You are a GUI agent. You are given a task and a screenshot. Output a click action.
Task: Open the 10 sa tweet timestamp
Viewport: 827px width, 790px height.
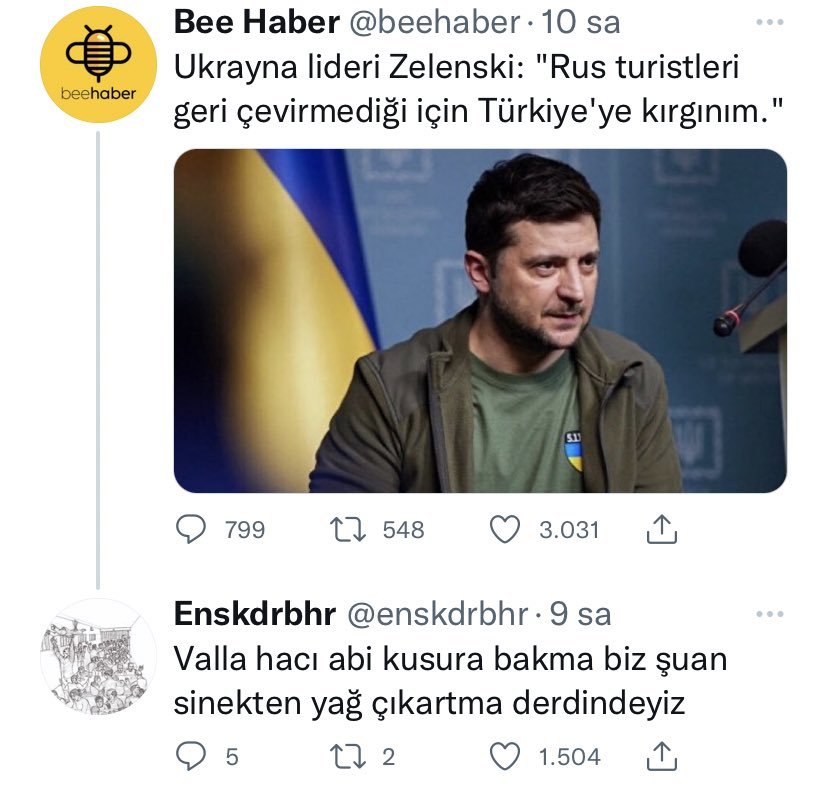tap(586, 22)
